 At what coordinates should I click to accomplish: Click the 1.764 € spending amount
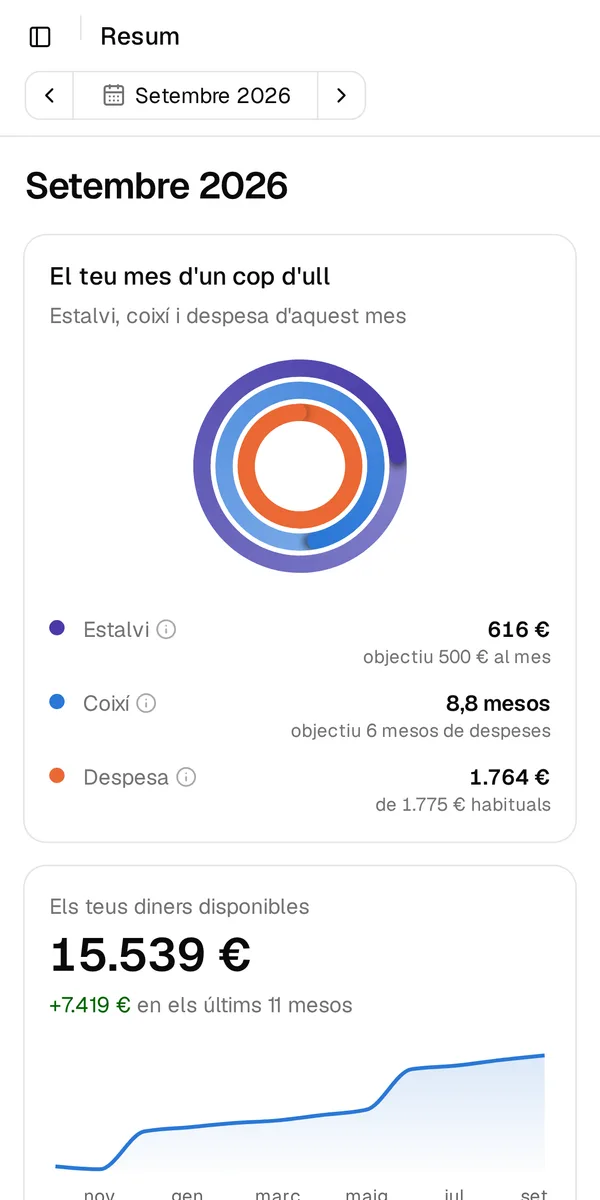tap(510, 777)
